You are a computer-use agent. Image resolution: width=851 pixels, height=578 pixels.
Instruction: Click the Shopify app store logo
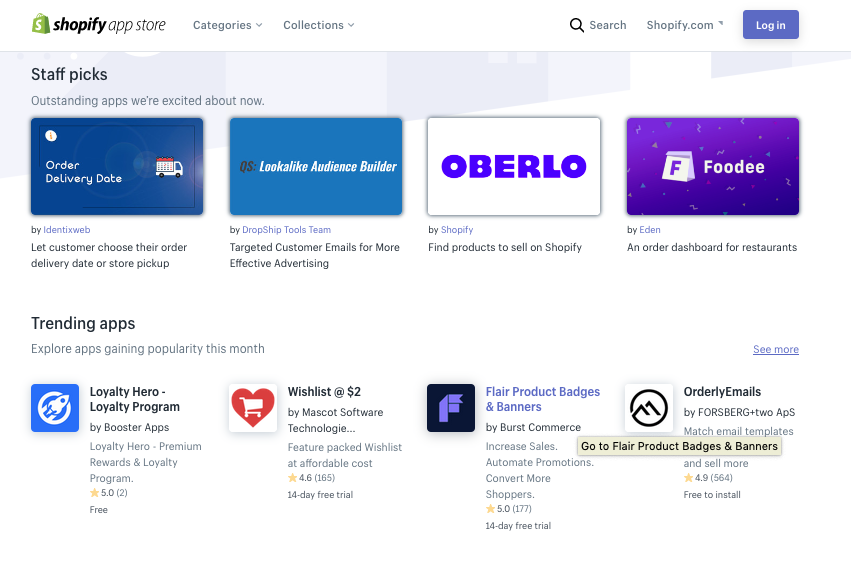coord(98,24)
